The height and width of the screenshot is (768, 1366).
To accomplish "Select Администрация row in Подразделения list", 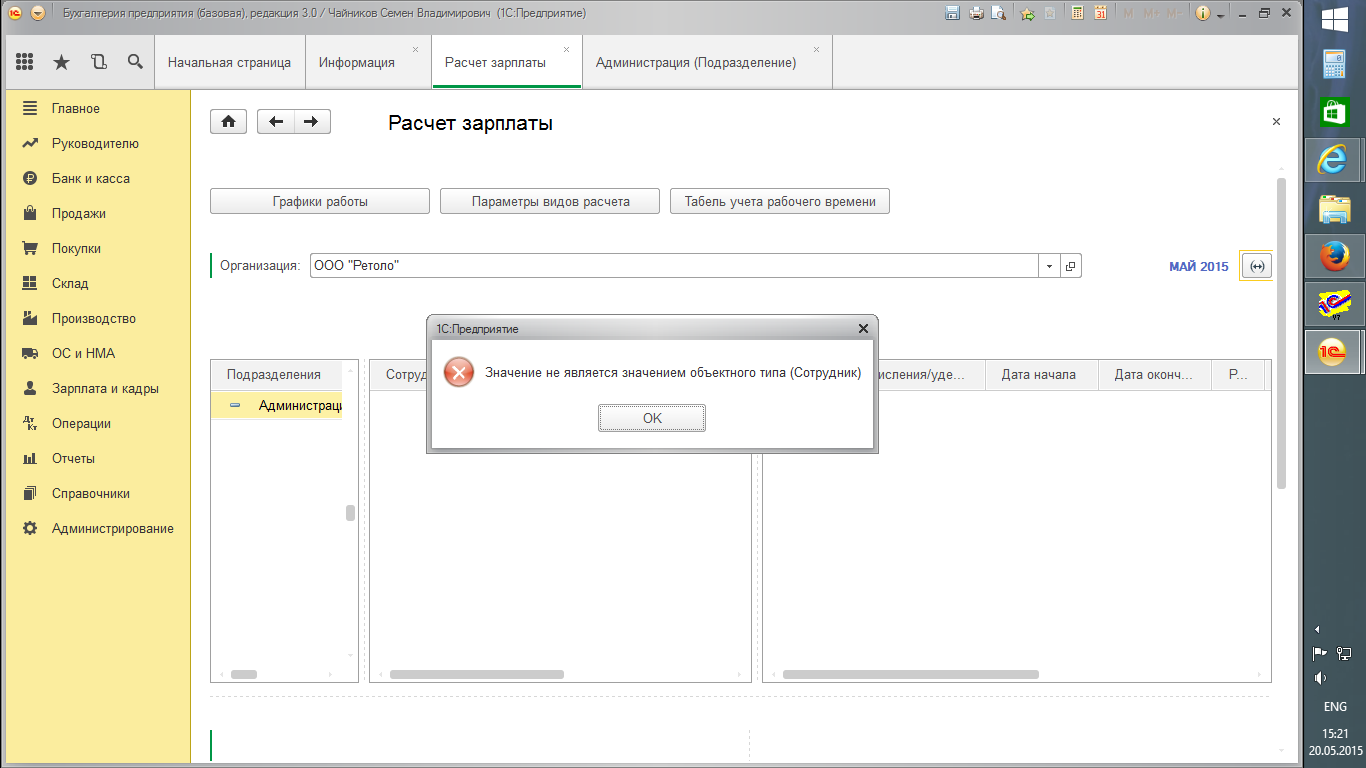I will [x=277, y=405].
